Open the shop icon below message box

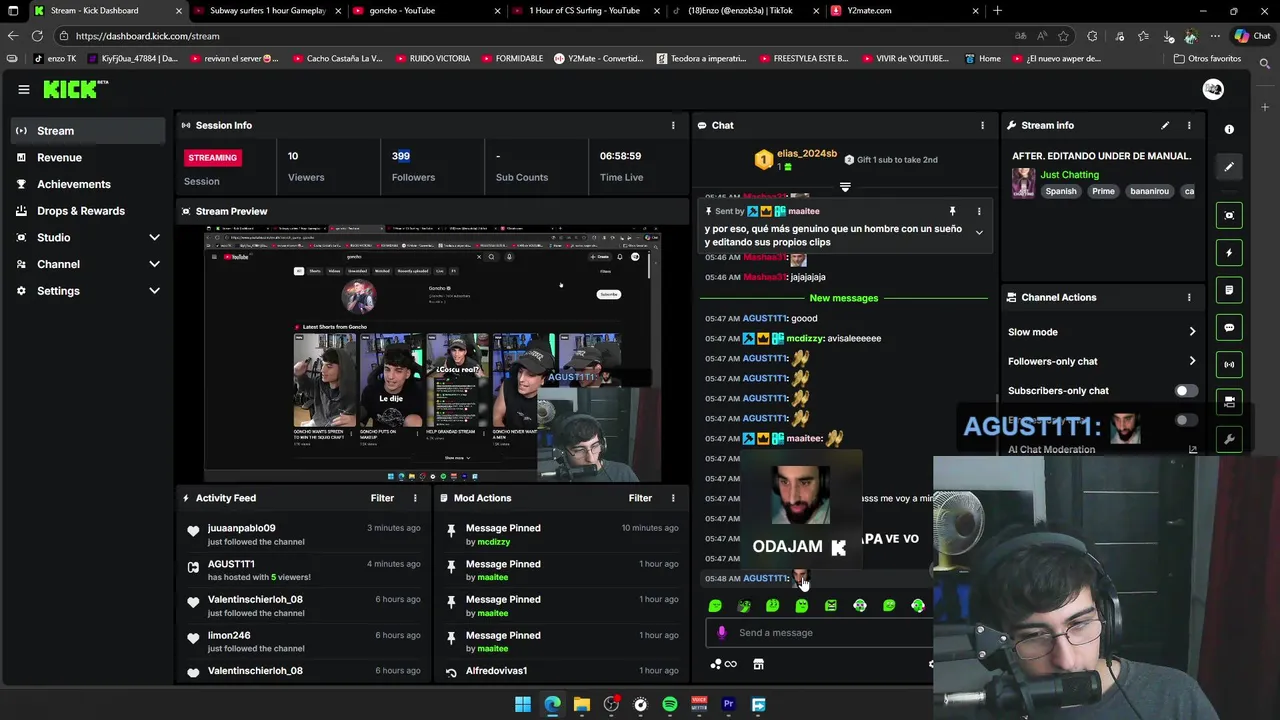pyautogui.click(x=758, y=664)
